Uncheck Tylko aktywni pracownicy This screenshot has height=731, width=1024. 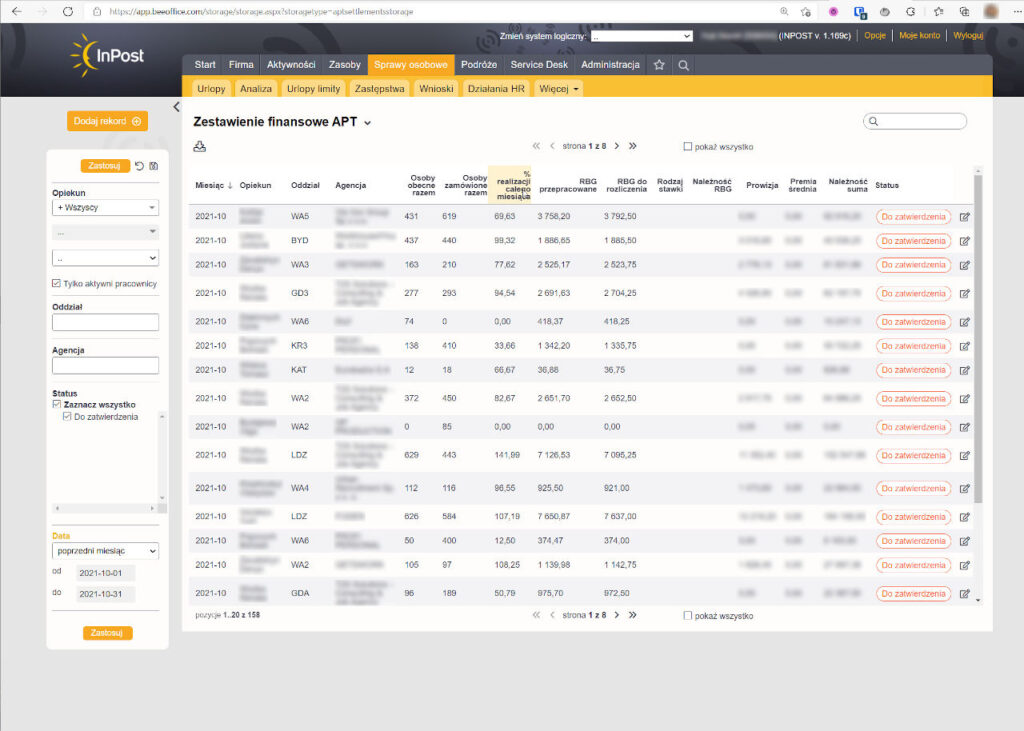[57, 284]
